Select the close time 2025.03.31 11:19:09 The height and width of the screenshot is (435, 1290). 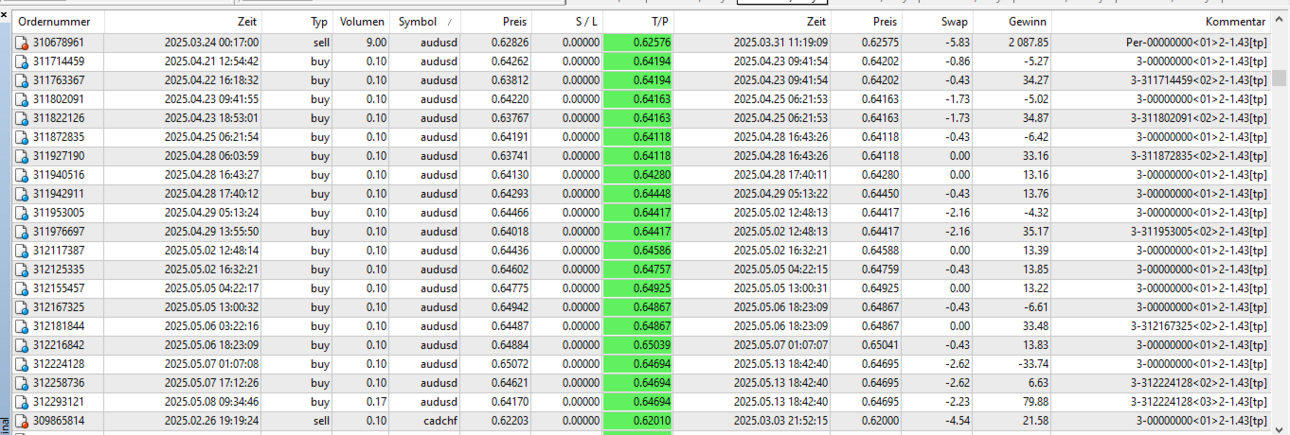[x=780, y=43]
